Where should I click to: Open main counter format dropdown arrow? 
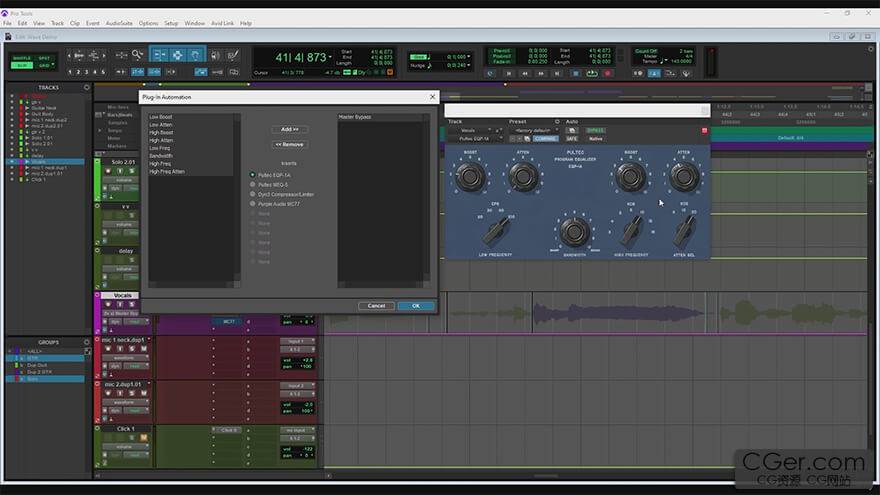(331, 58)
